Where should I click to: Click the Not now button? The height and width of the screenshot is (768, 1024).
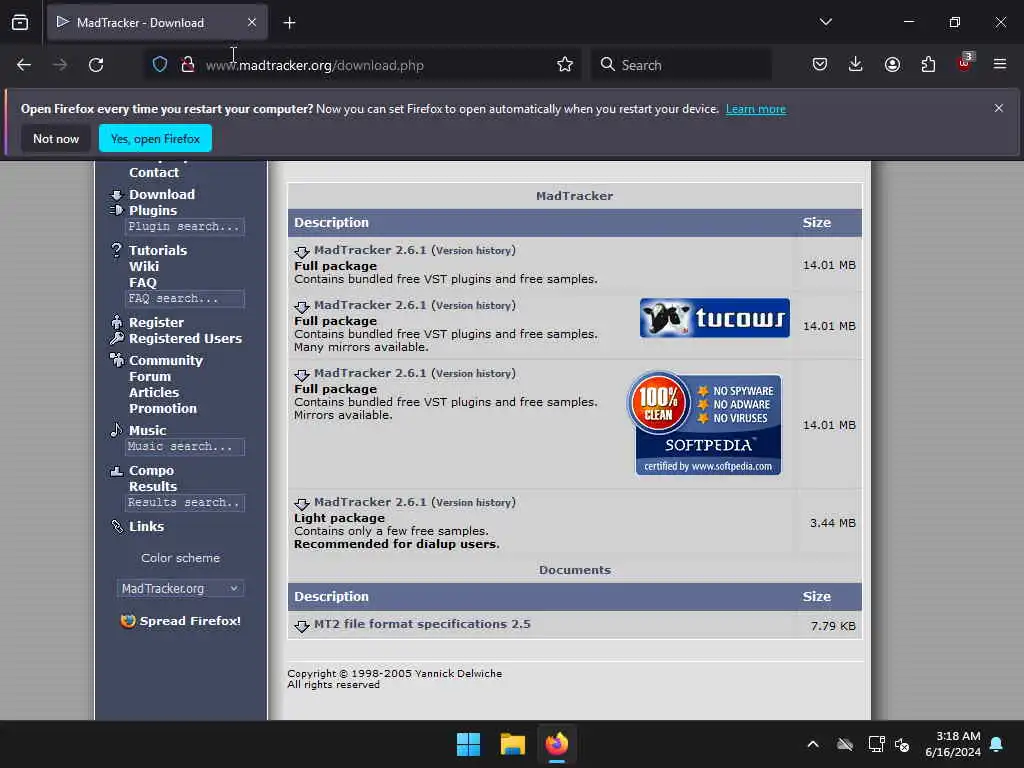click(56, 138)
